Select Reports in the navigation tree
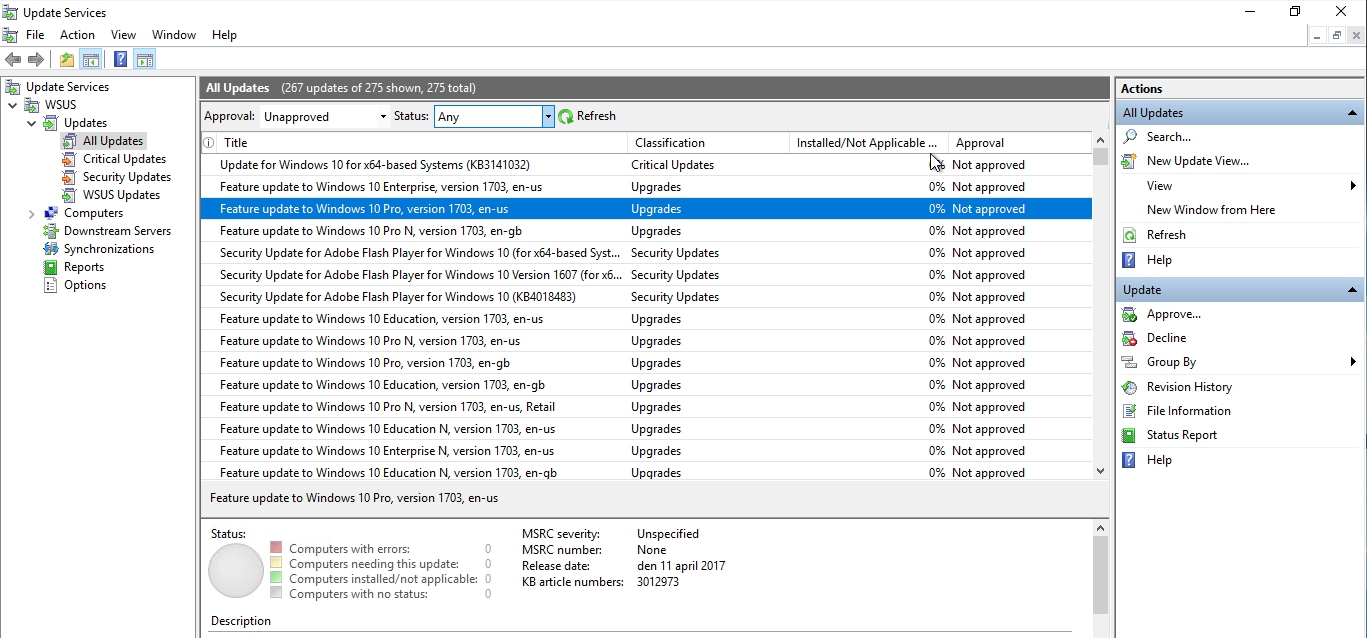 click(x=84, y=267)
